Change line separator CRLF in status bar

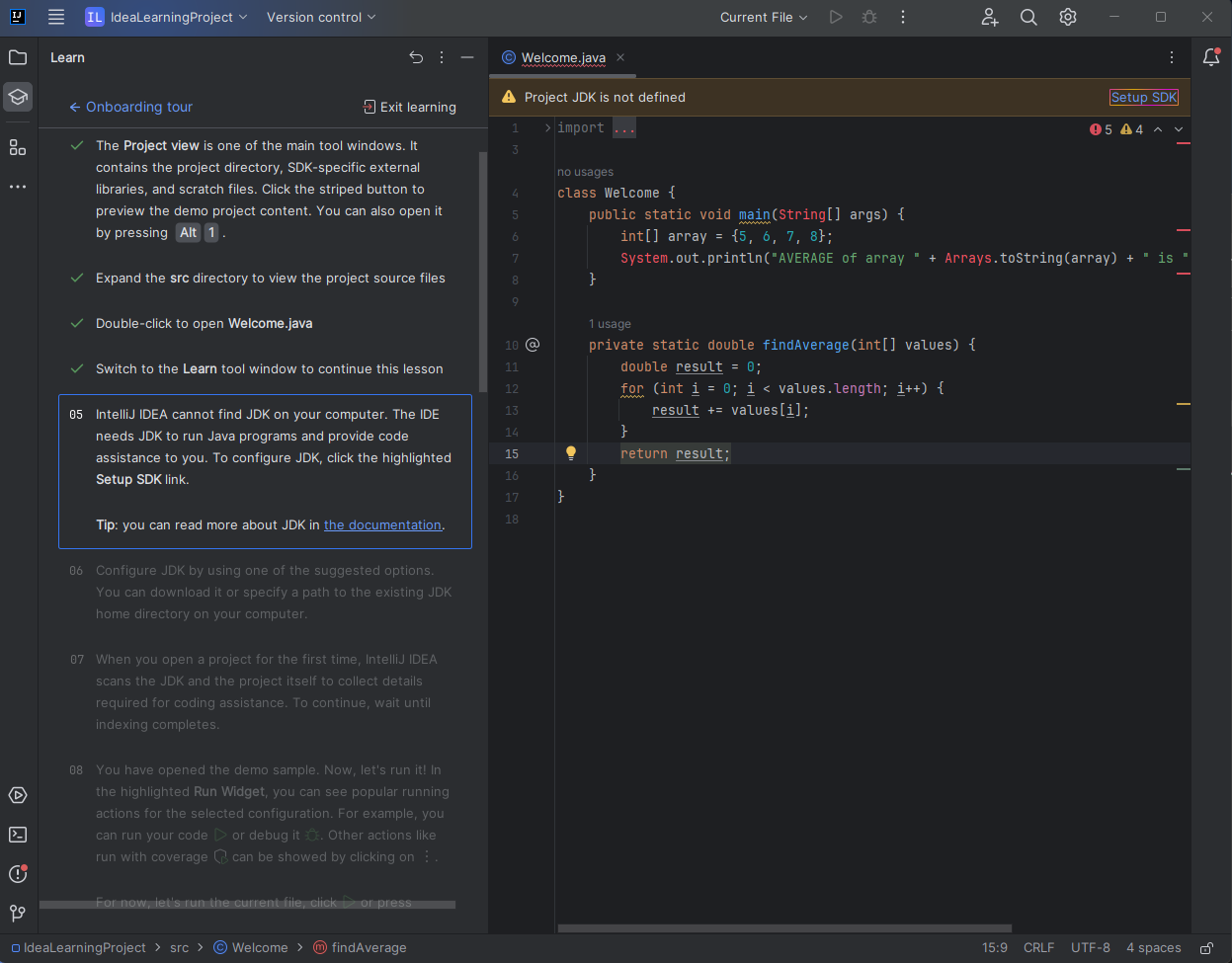[1038, 948]
